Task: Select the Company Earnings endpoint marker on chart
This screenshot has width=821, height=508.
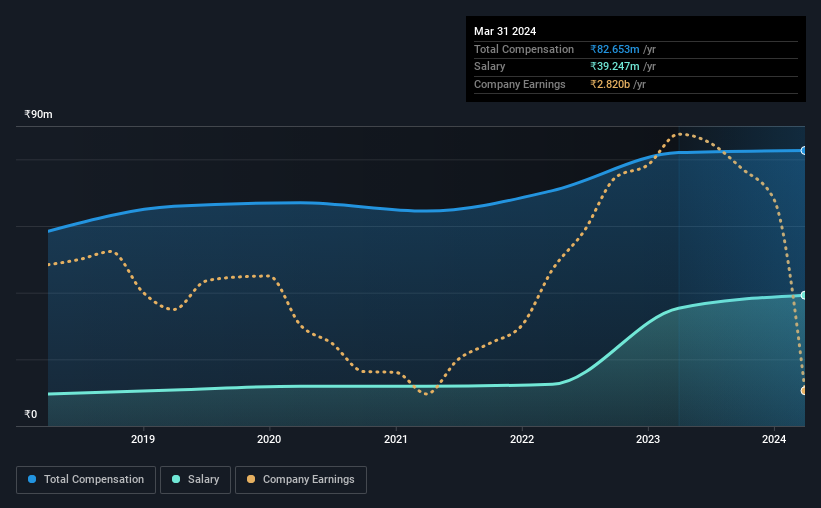Action: click(803, 391)
